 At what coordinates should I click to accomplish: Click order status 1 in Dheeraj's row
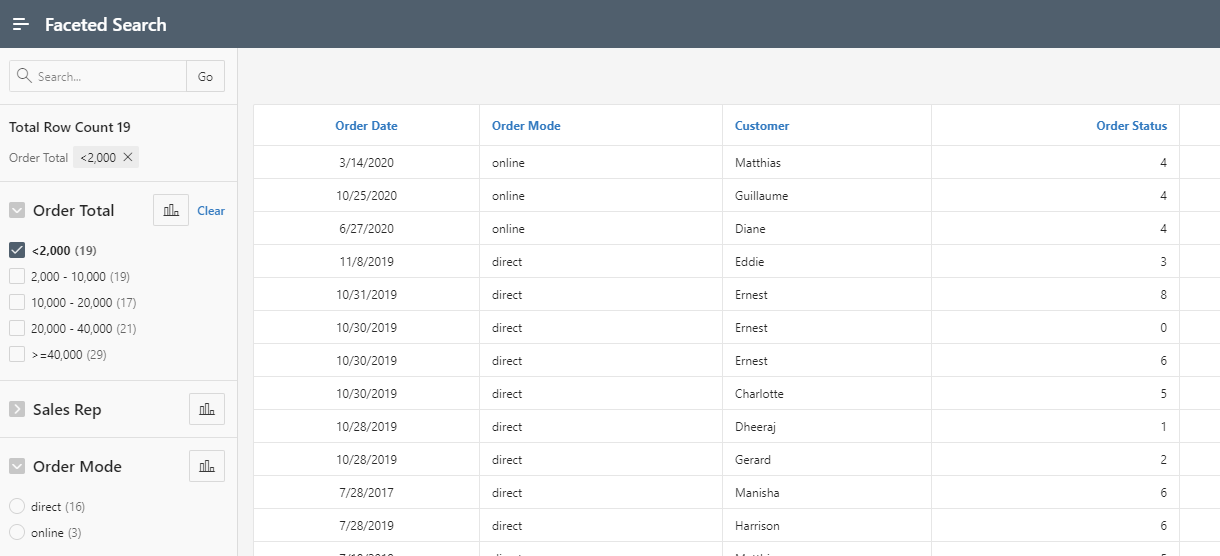(1055, 426)
